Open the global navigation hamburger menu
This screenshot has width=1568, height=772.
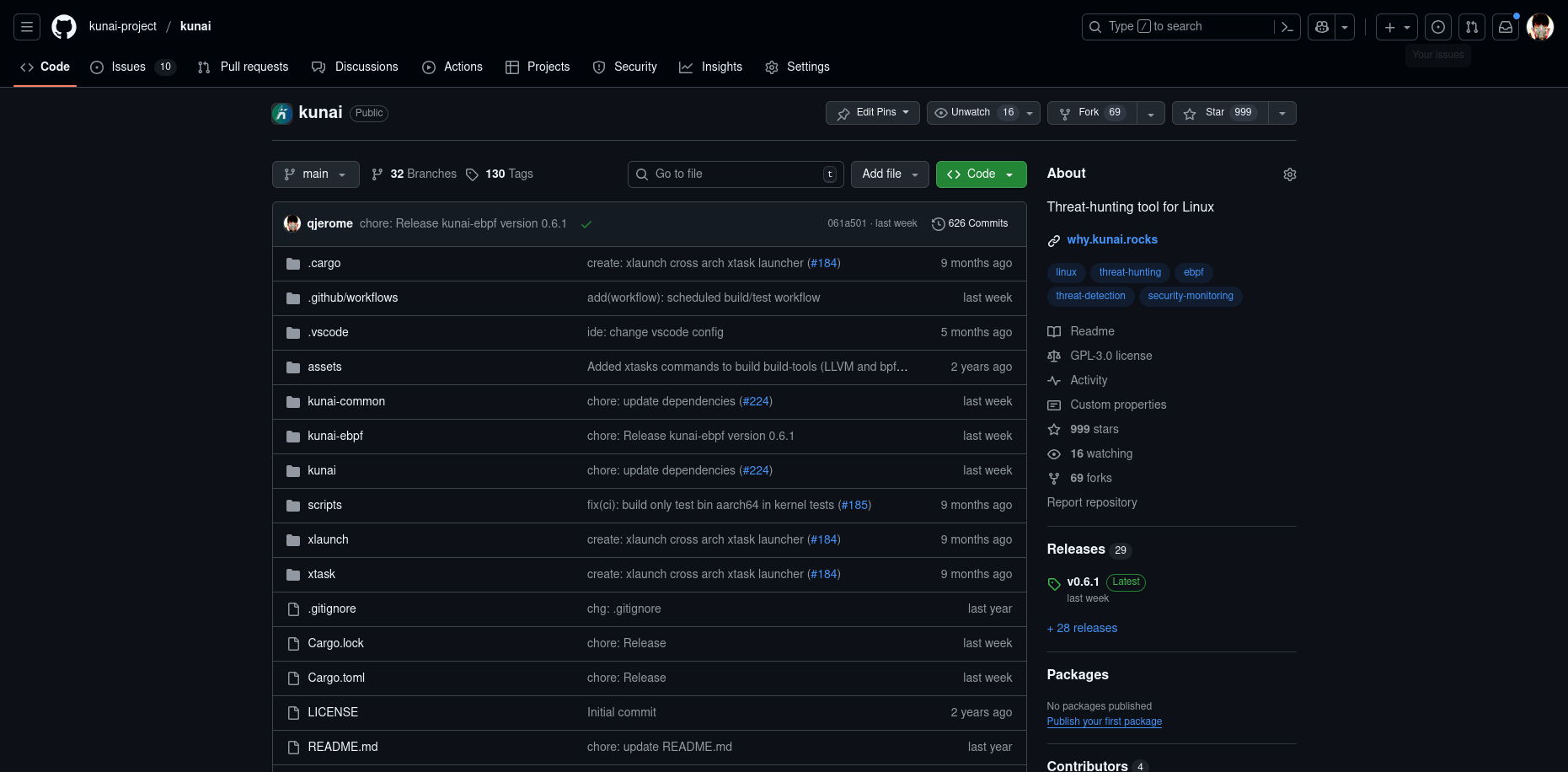(x=27, y=27)
